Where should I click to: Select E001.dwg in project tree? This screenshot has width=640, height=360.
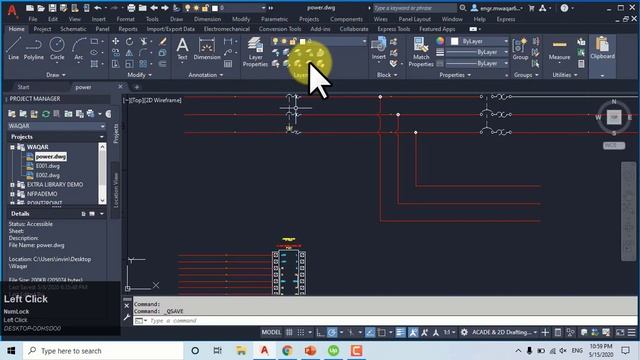tap(47, 166)
